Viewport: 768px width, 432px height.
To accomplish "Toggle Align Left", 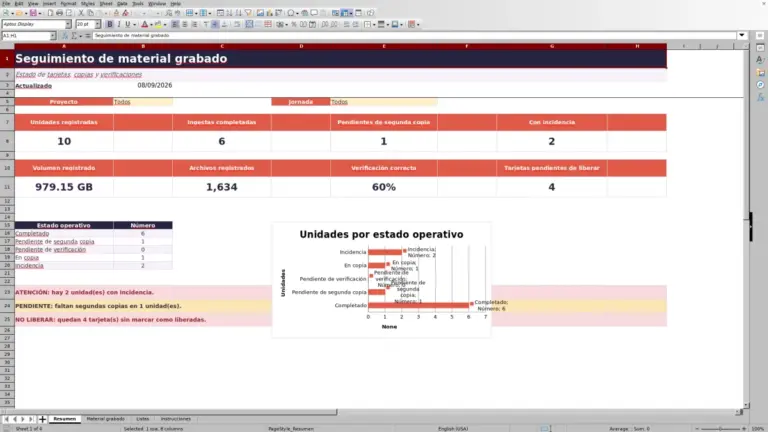I will [175, 24].
